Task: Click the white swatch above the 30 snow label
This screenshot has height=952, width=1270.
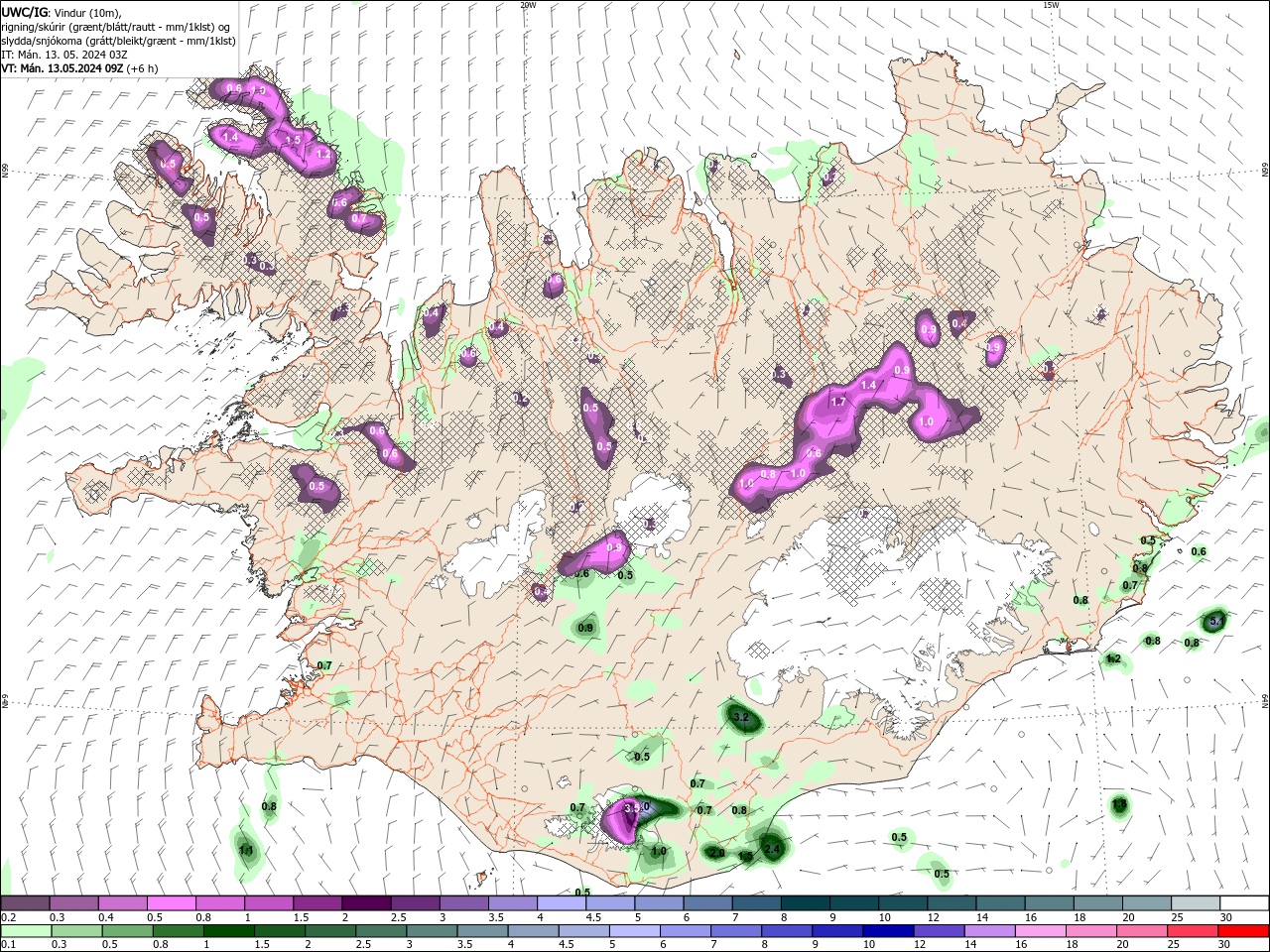Action: click(x=1244, y=903)
